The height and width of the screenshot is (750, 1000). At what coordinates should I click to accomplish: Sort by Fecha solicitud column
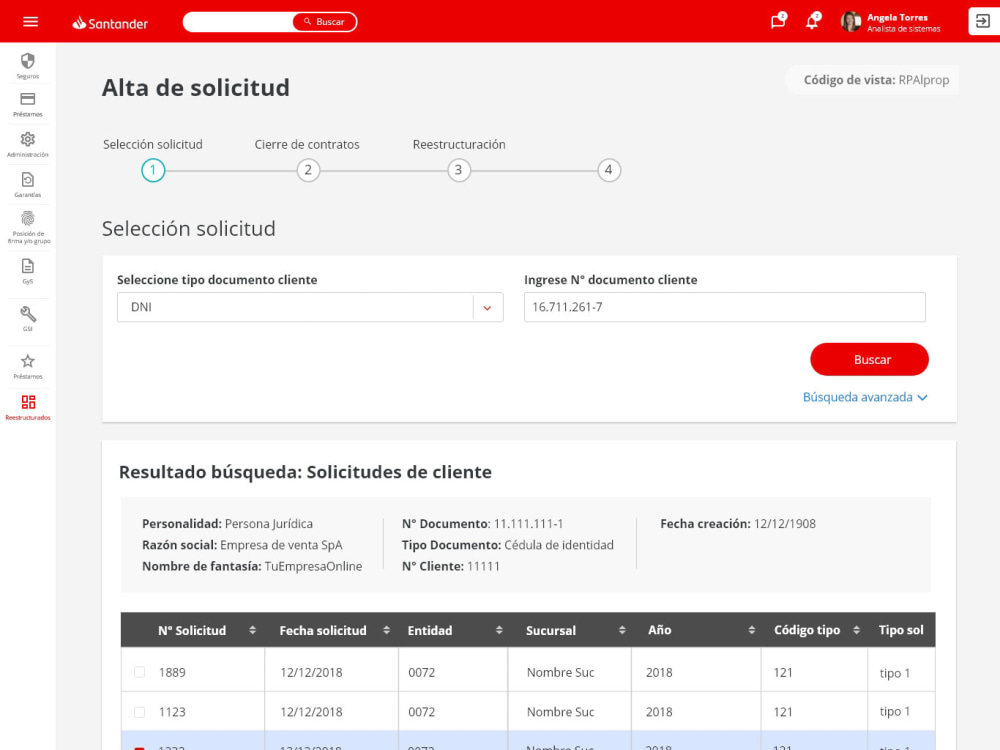[x=386, y=630]
